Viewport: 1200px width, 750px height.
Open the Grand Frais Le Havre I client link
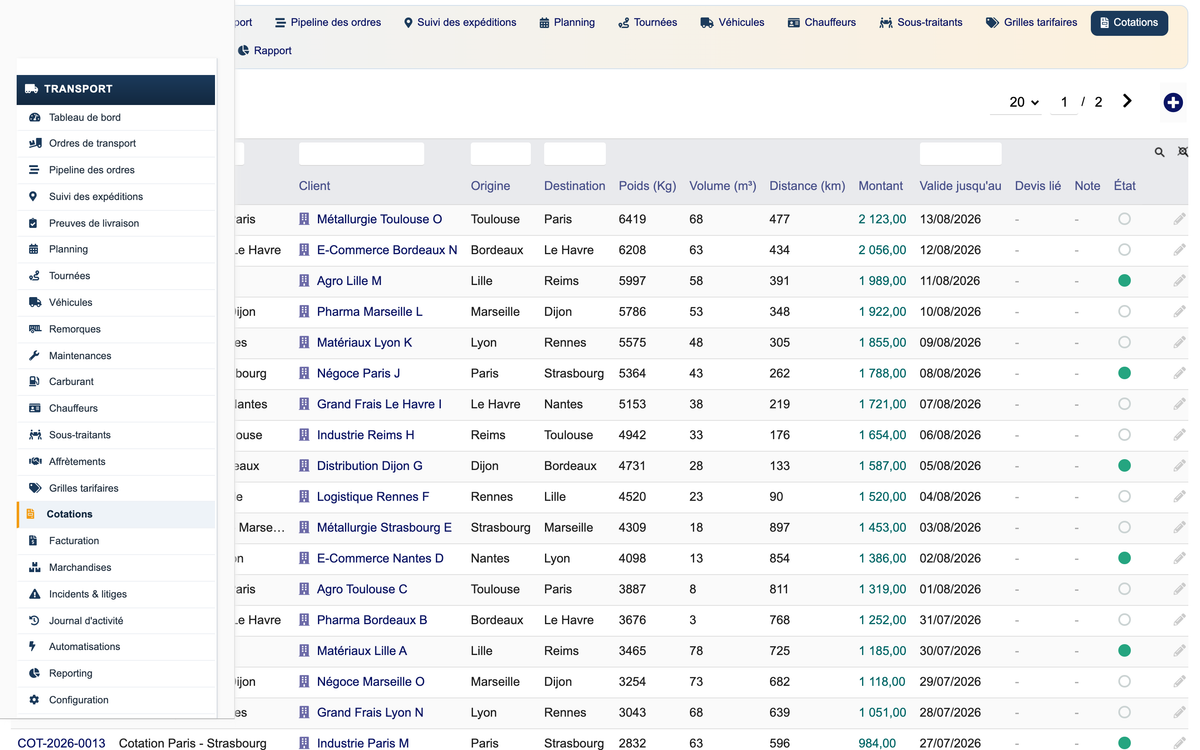click(379, 404)
